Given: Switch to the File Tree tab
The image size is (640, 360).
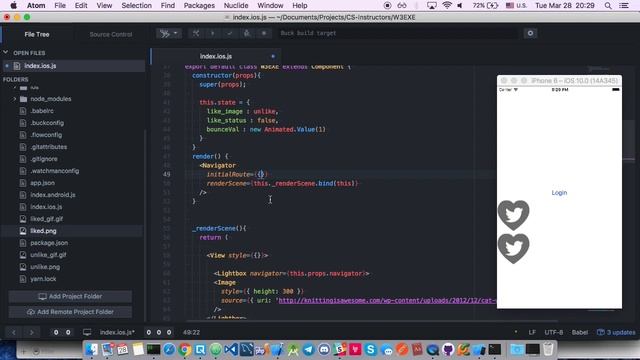Looking at the screenshot, I should point(37,34).
